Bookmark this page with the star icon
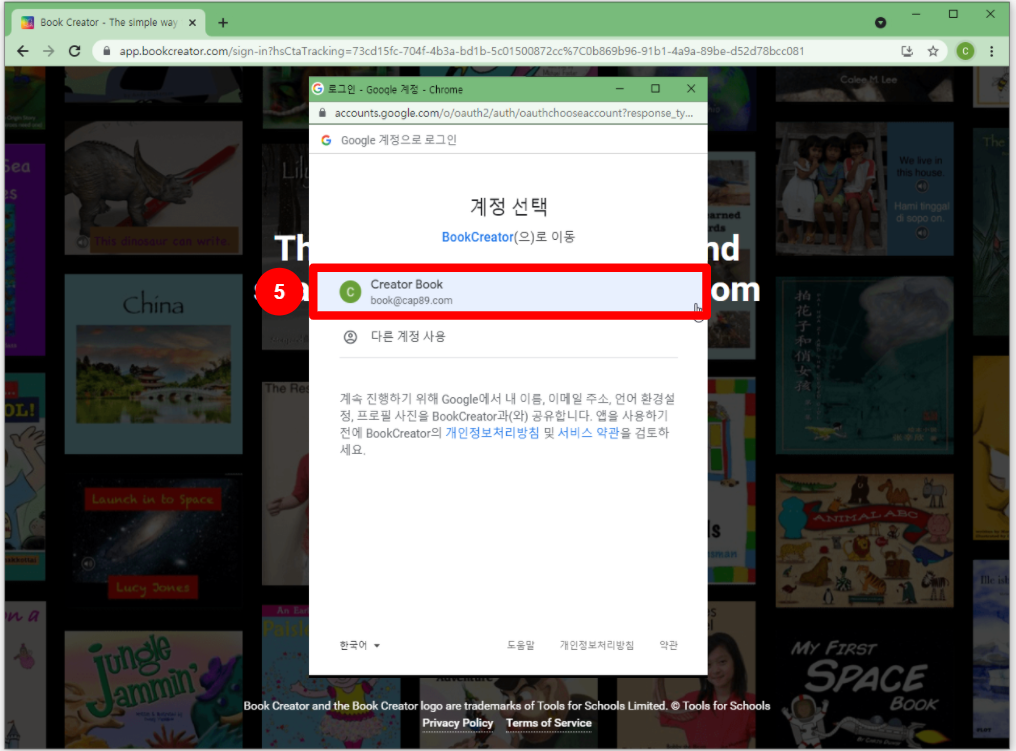The width and height of the screenshot is (1016, 751). tap(933, 51)
